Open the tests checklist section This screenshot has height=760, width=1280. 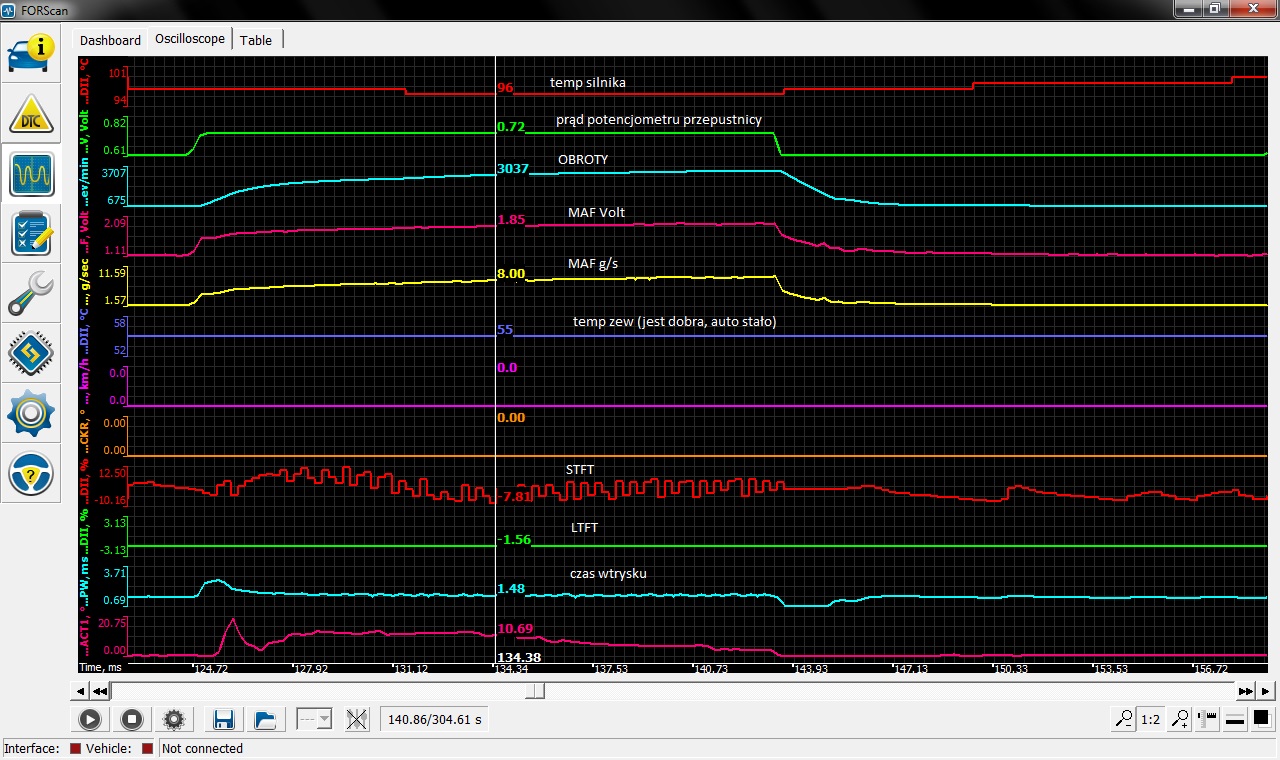pos(30,234)
